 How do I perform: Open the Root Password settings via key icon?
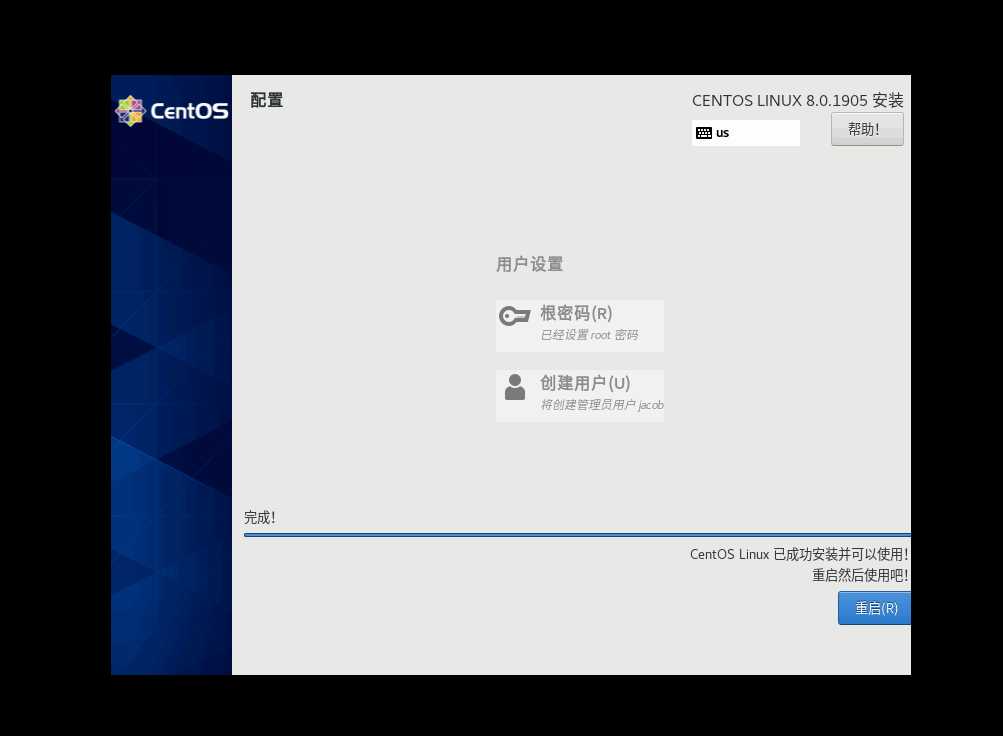[x=514, y=315]
